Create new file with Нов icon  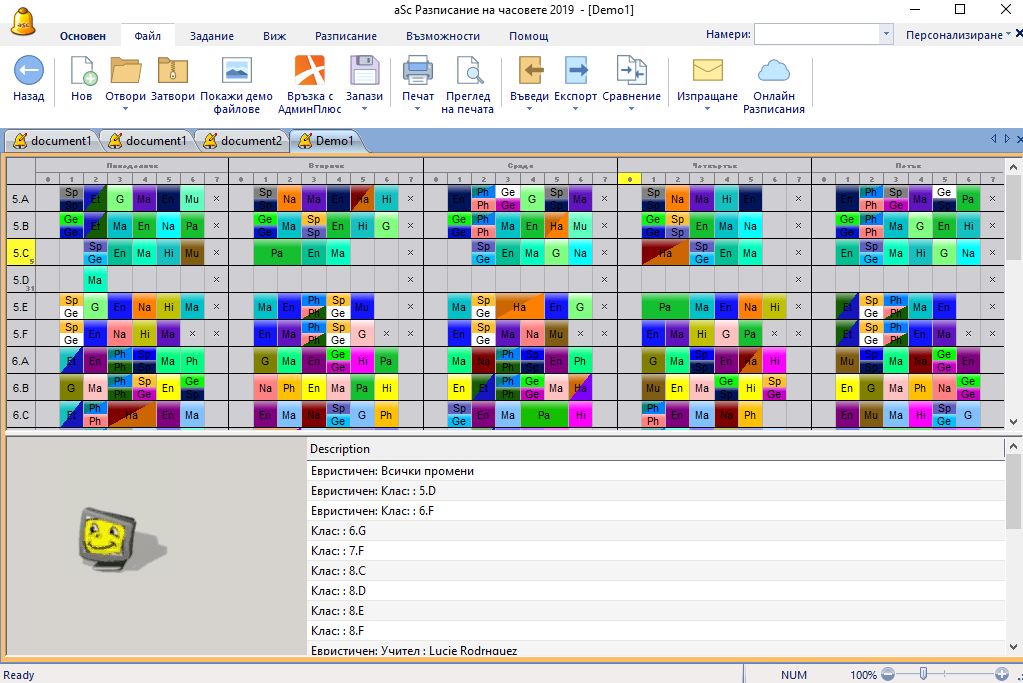tap(82, 72)
